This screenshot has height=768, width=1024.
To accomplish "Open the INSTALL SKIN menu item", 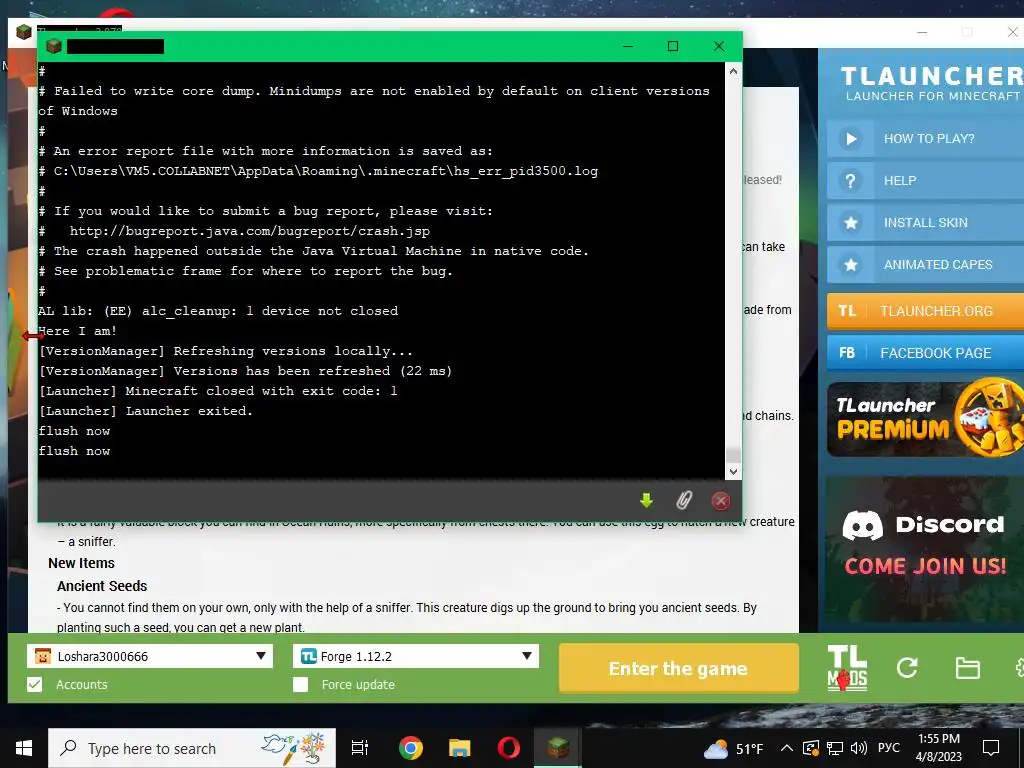I will [x=925, y=223].
